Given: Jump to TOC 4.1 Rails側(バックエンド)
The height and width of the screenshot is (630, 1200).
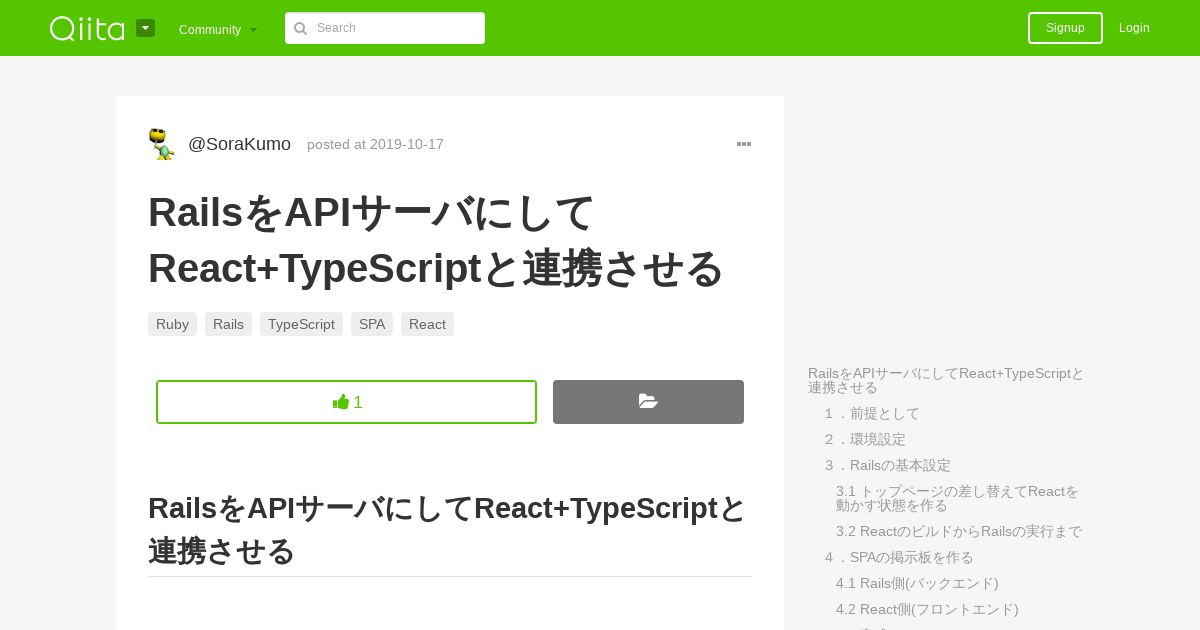Looking at the screenshot, I should pos(917,583).
